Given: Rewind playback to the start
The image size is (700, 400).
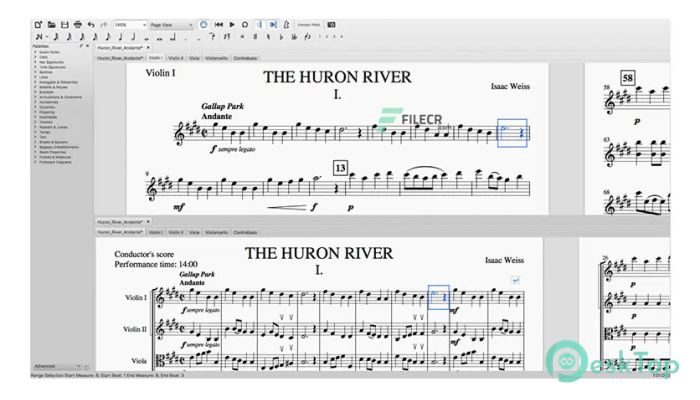Looking at the screenshot, I should coord(219,25).
